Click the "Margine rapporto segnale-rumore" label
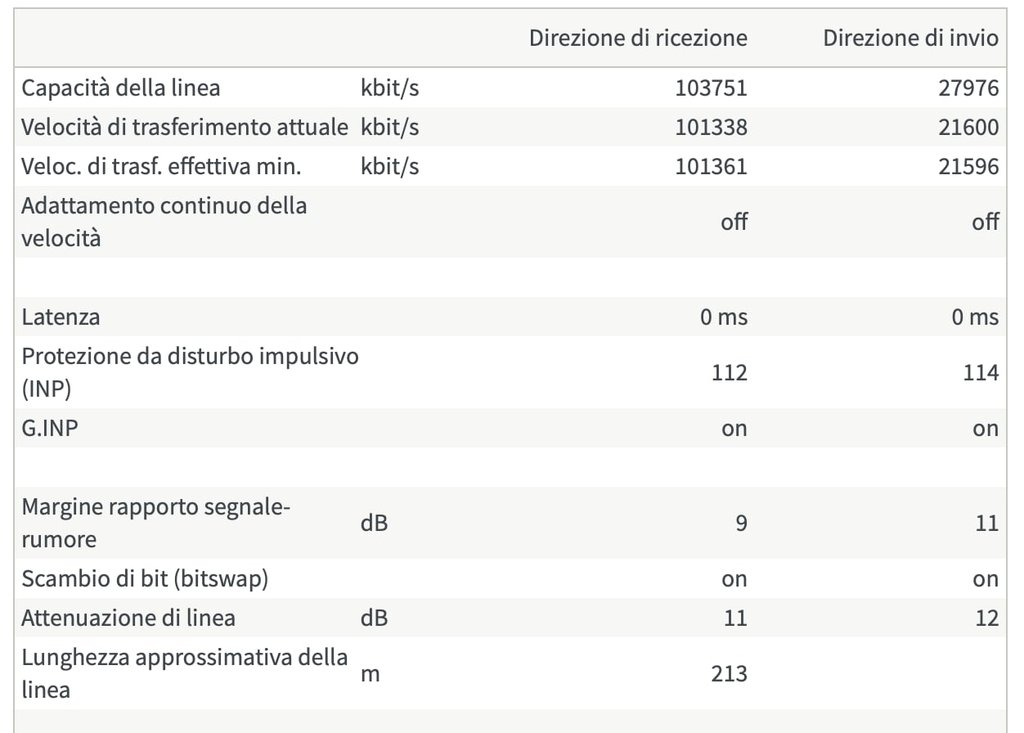Screen dimensions: 1024x733 coord(156,523)
